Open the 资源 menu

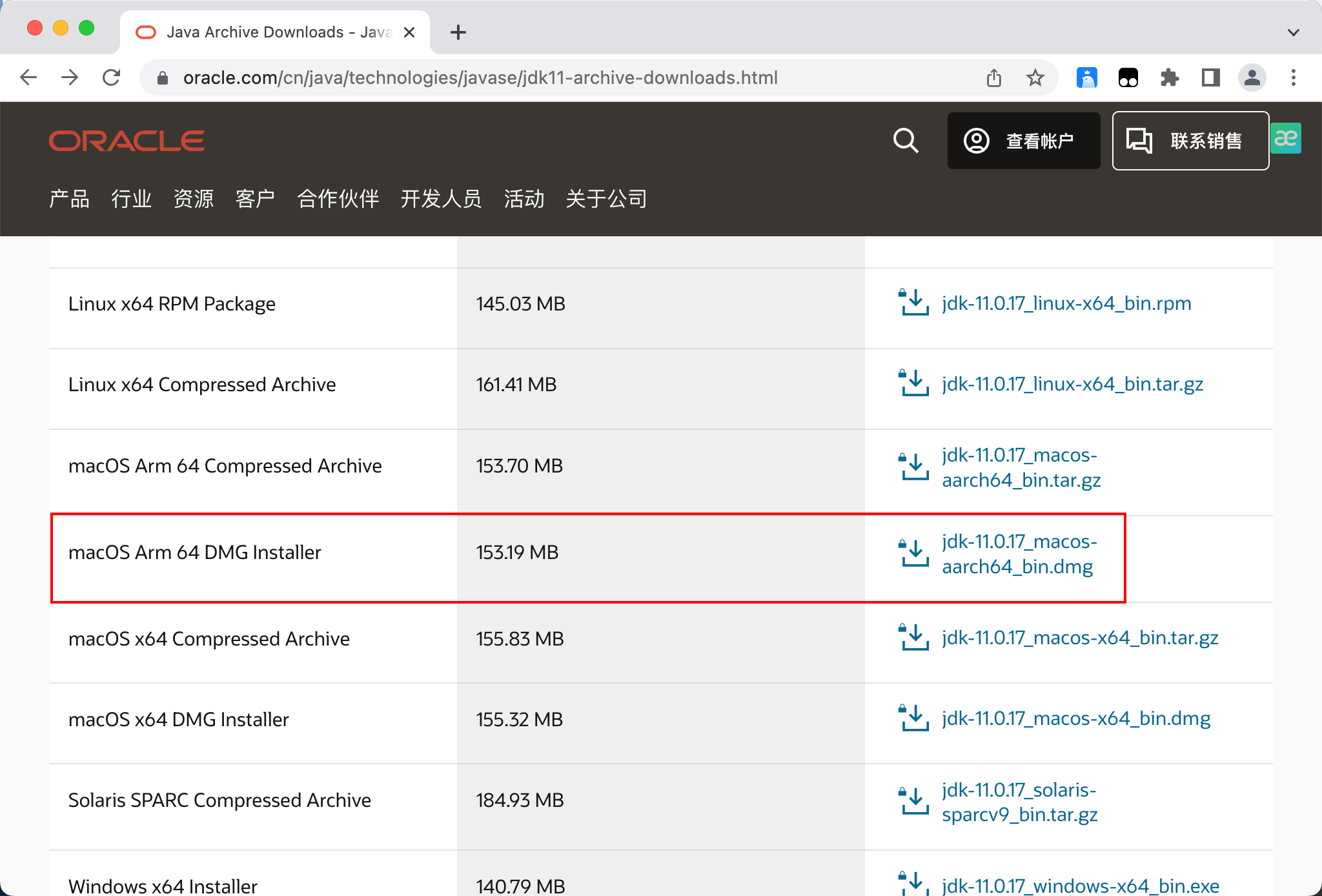(194, 199)
